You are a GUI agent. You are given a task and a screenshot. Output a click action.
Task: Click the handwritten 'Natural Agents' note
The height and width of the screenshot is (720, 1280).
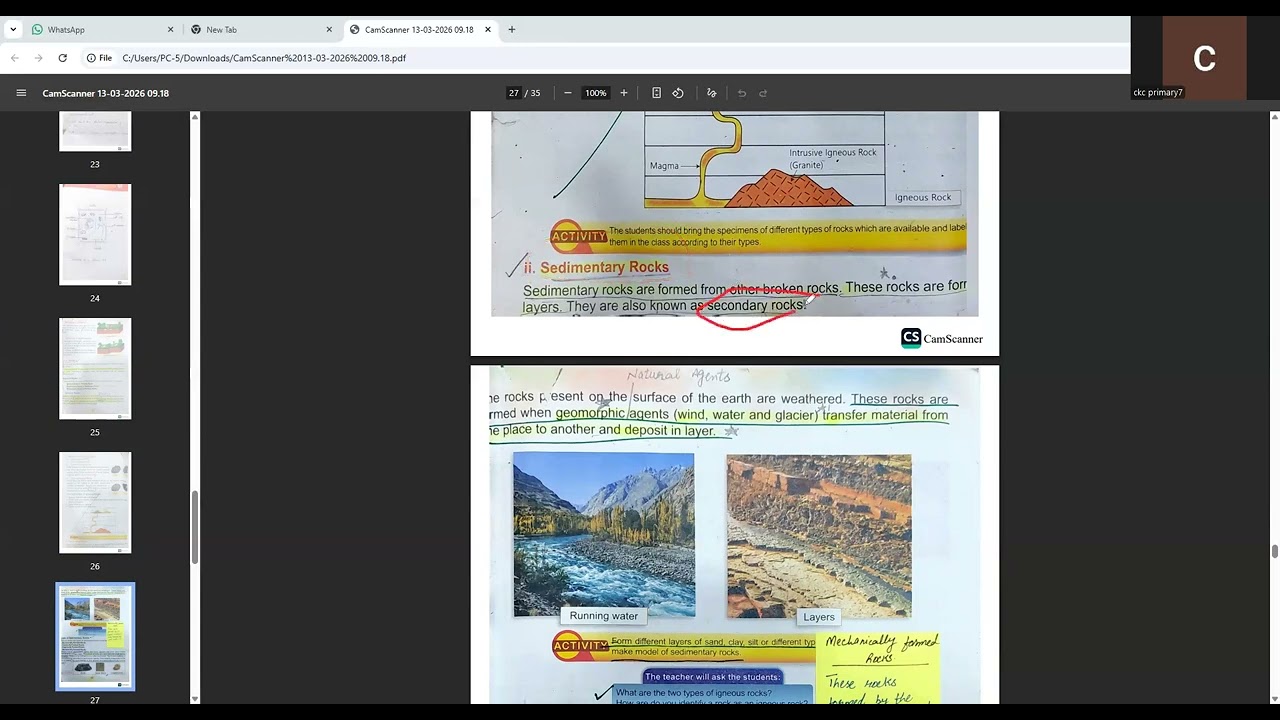click(679, 376)
